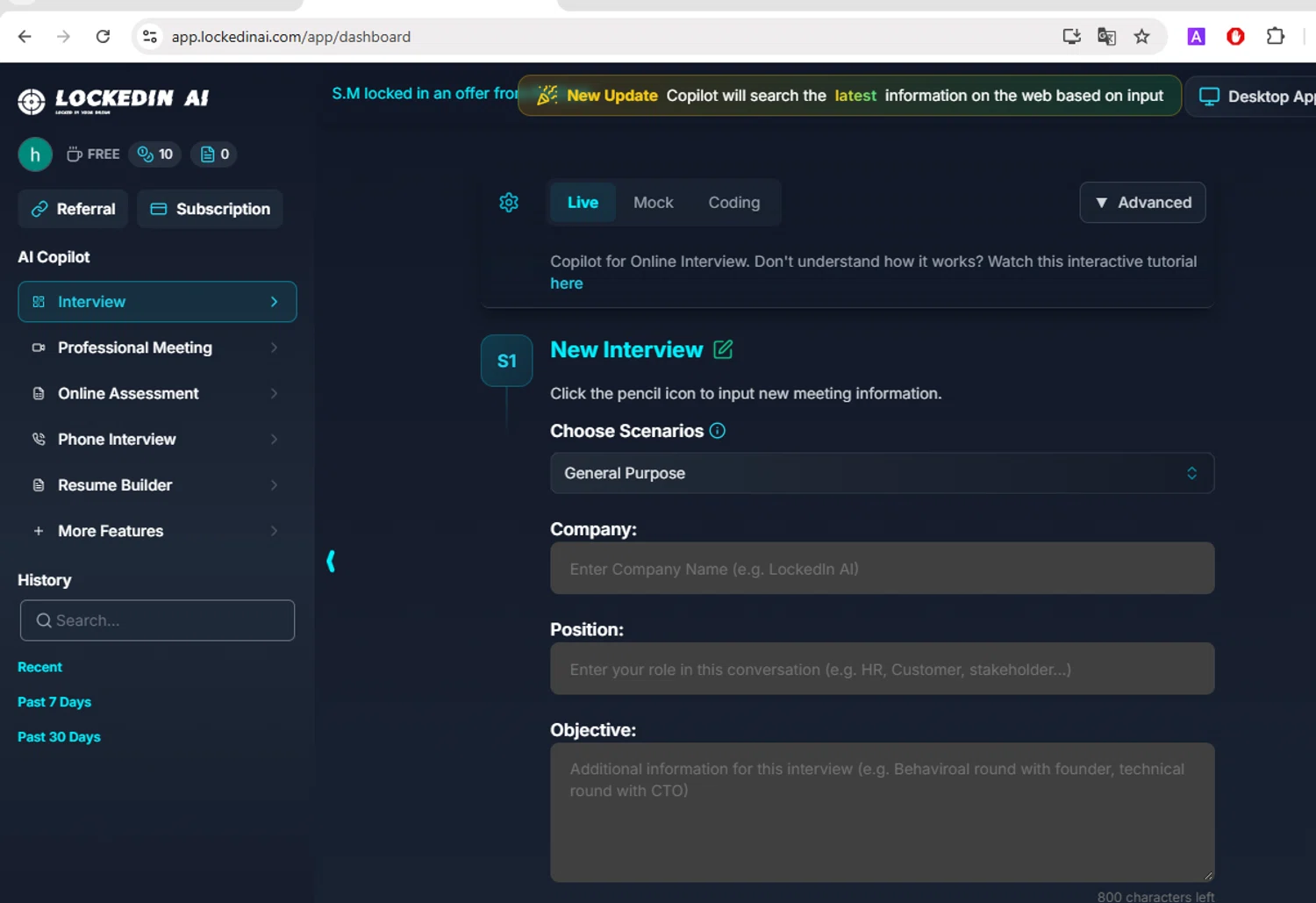Open the user avatar 'h'
Image resolution: width=1316 pixels, height=903 pixels.
[35, 154]
